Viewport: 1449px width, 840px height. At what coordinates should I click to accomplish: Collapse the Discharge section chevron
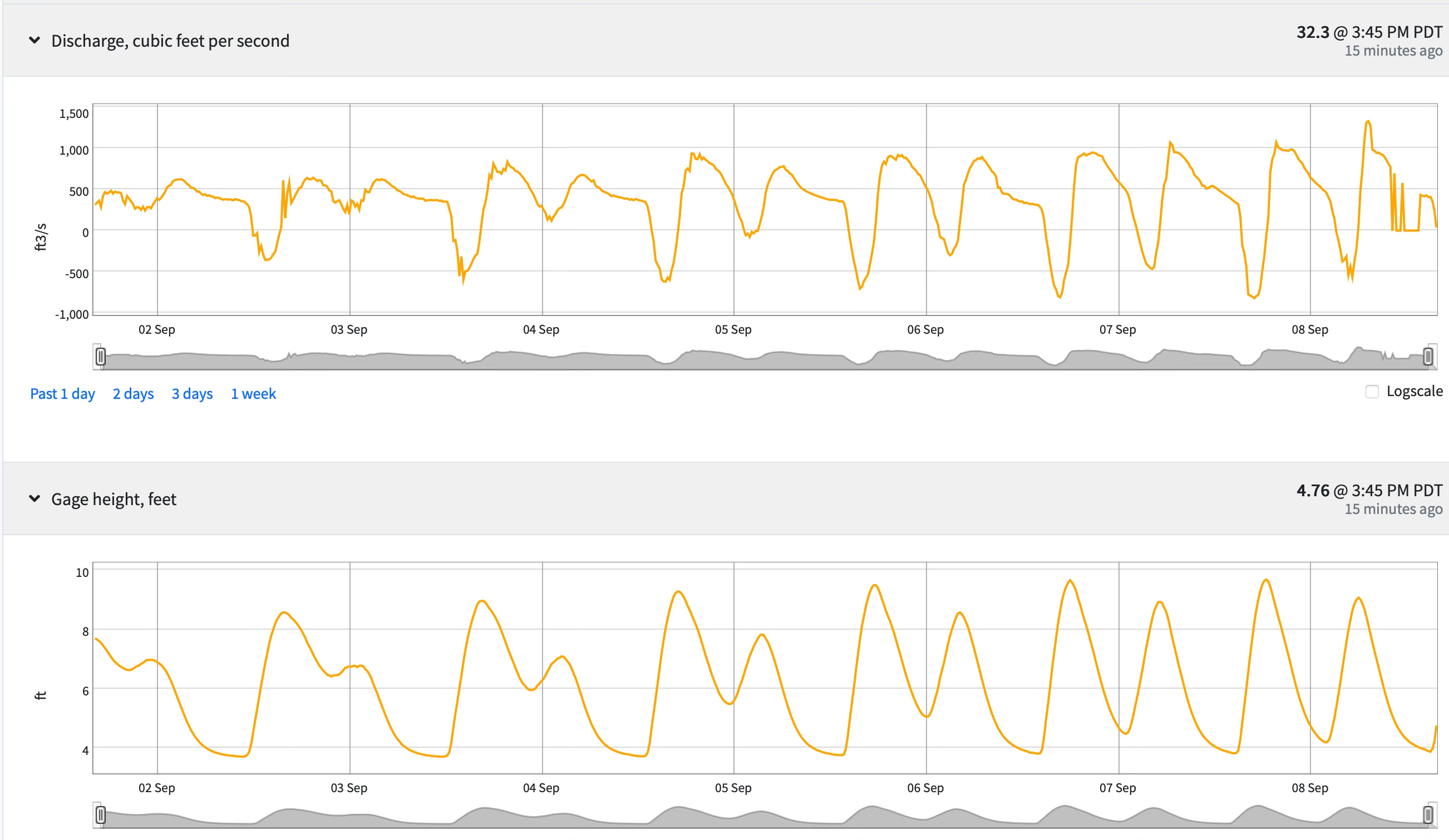click(34, 40)
